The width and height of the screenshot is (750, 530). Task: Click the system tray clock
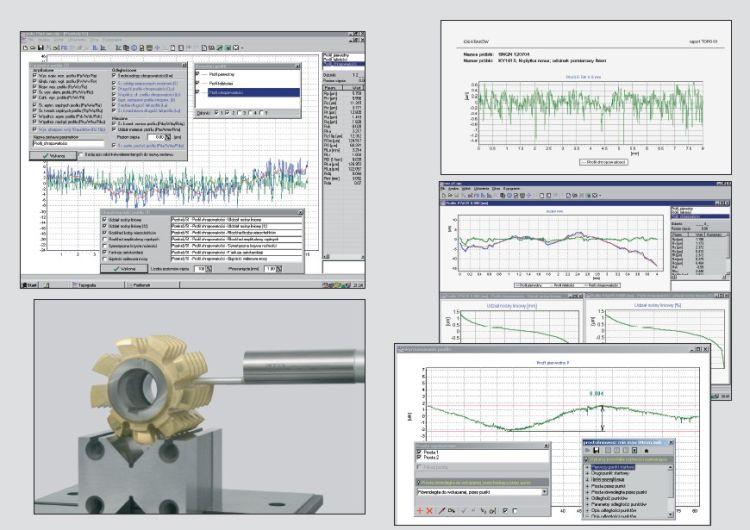click(x=360, y=285)
